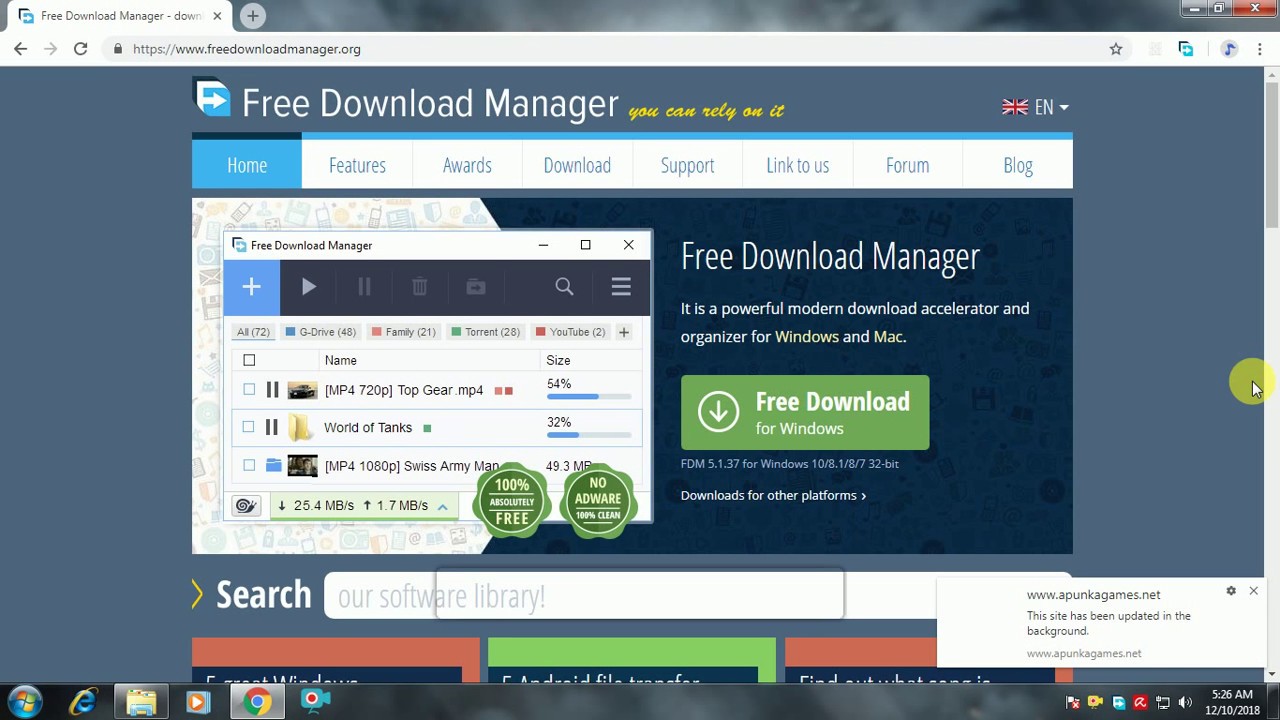Open Chrome's three-dot menu
Viewport: 1280px width, 720px height.
(1259, 48)
